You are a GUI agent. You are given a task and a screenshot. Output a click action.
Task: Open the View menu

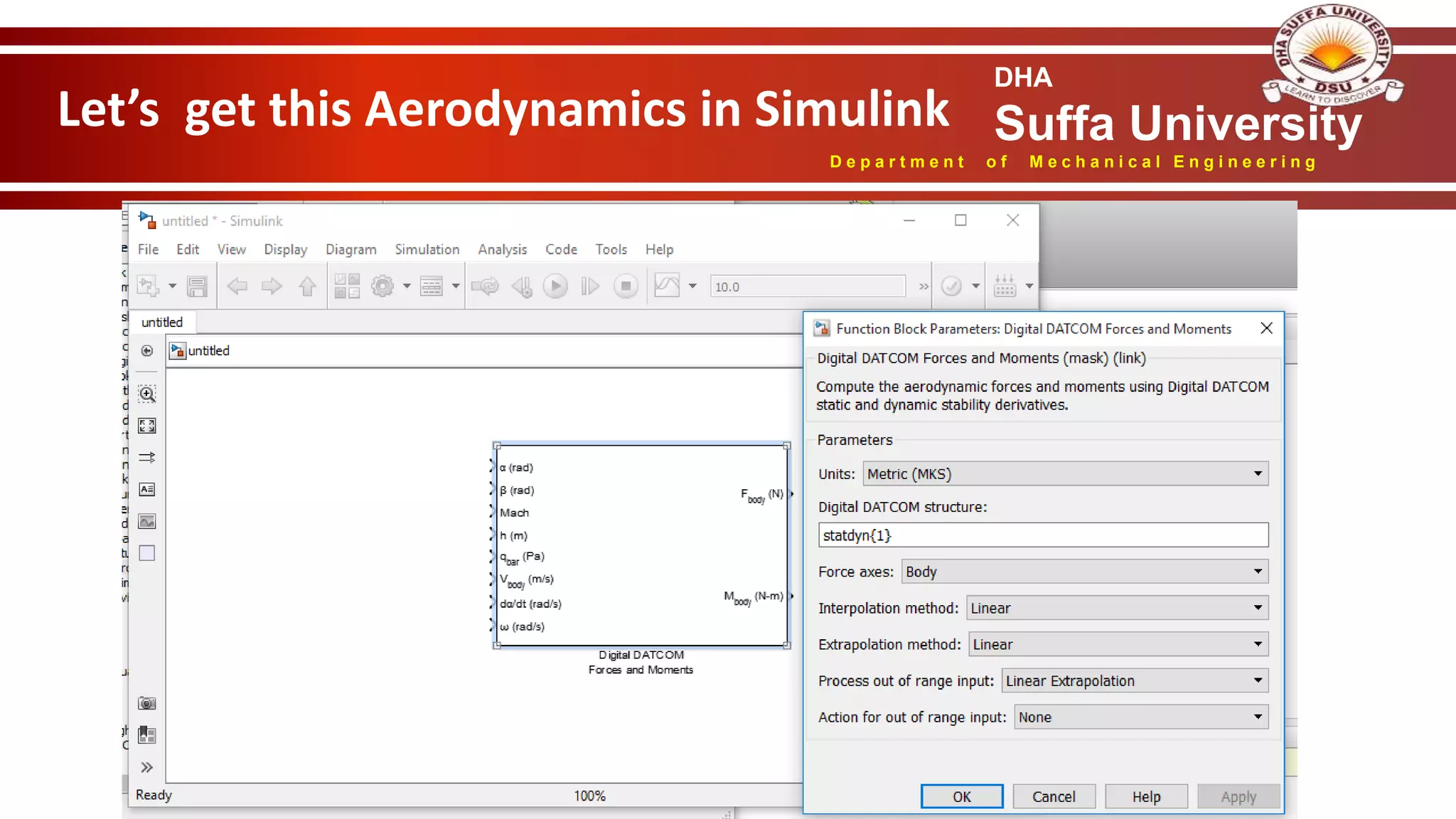[231, 250]
